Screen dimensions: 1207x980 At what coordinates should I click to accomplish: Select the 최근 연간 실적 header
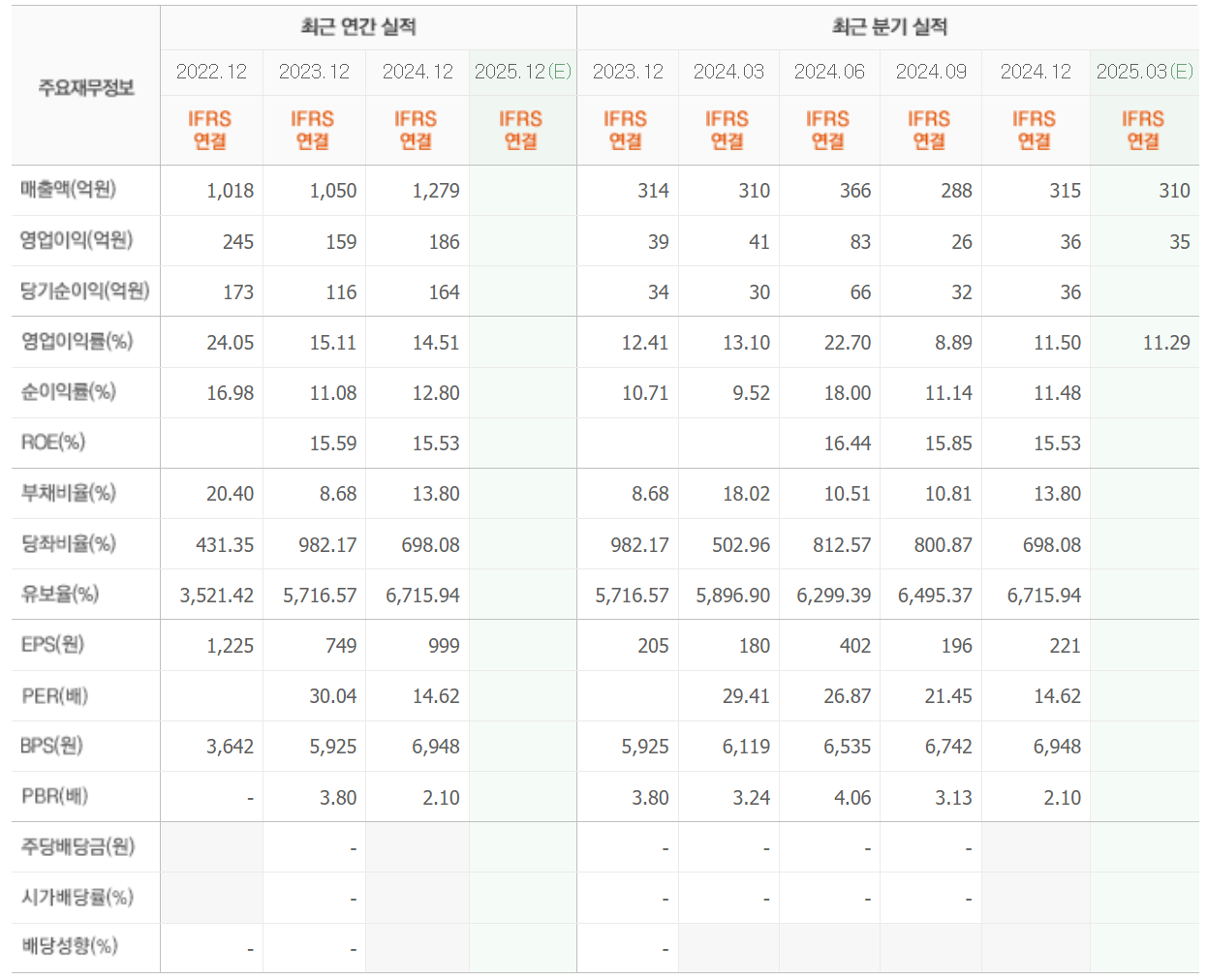pos(357,27)
